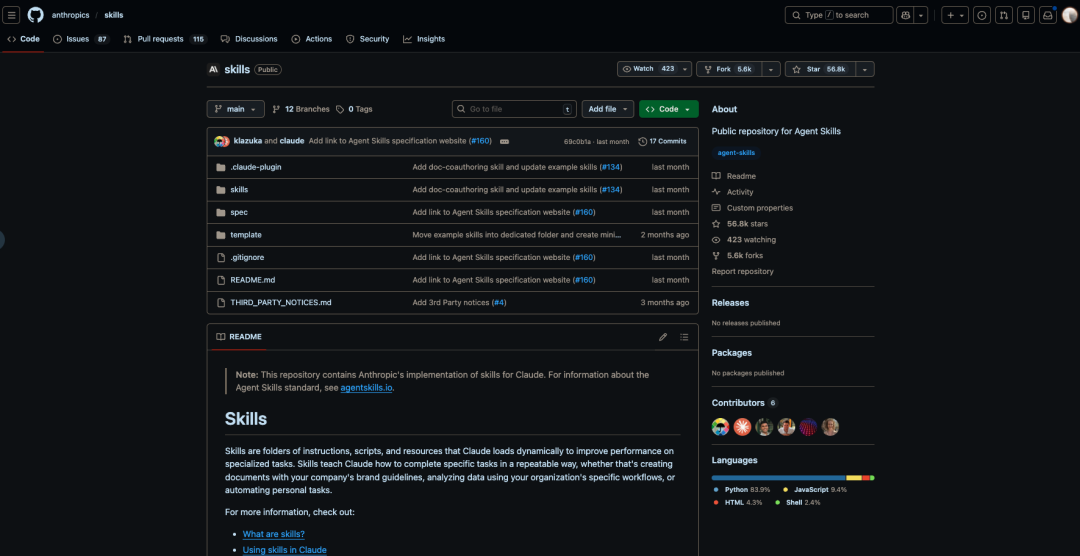Open 'Using skills in Claude' link
The height and width of the screenshot is (556, 1080).
click(x=284, y=550)
